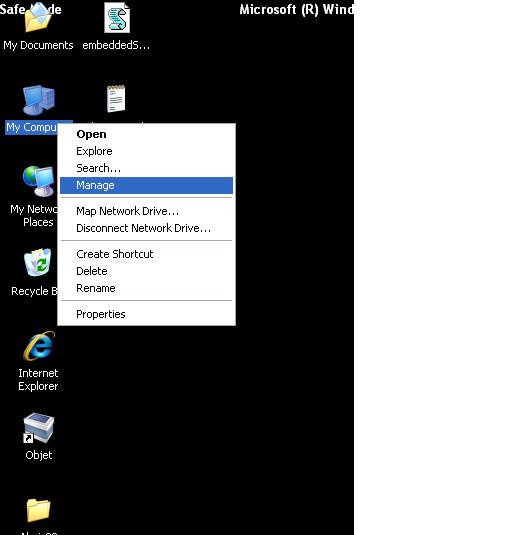Open Properties from the context menu
This screenshot has width=512, height=535.
click(146, 314)
